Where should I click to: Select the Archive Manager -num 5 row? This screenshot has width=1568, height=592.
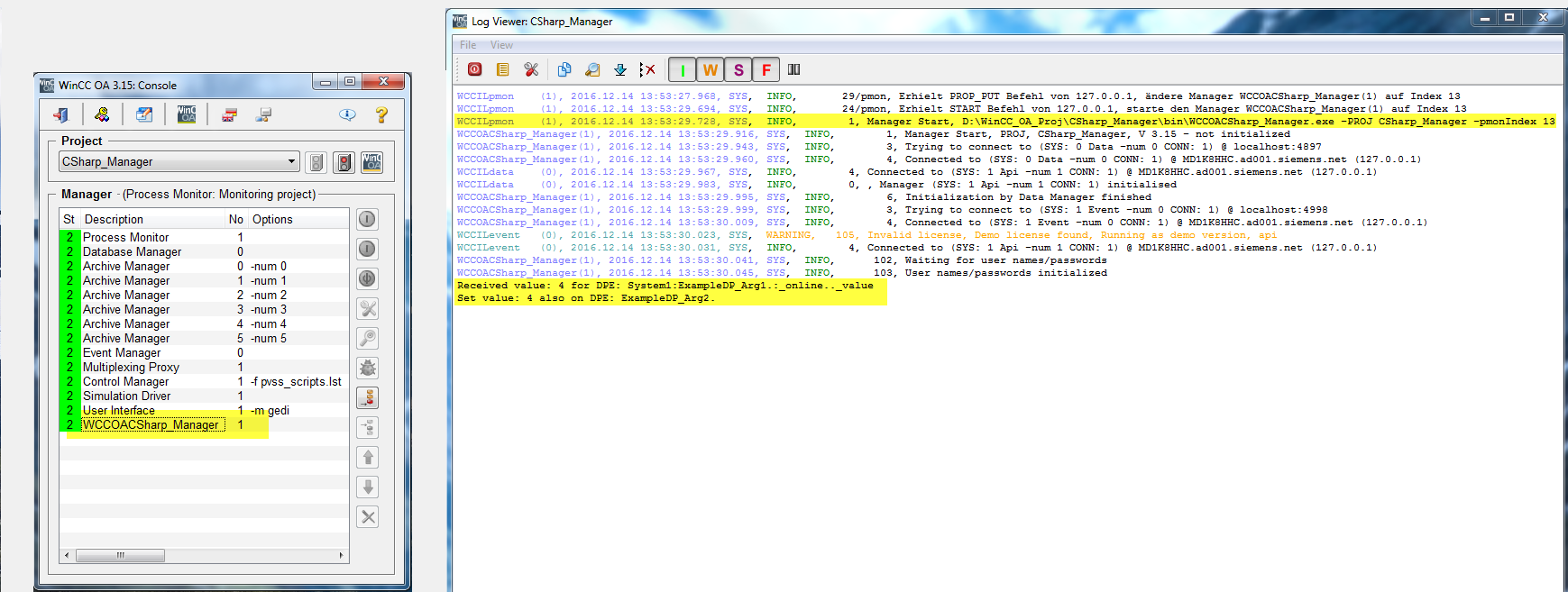click(205, 338)
